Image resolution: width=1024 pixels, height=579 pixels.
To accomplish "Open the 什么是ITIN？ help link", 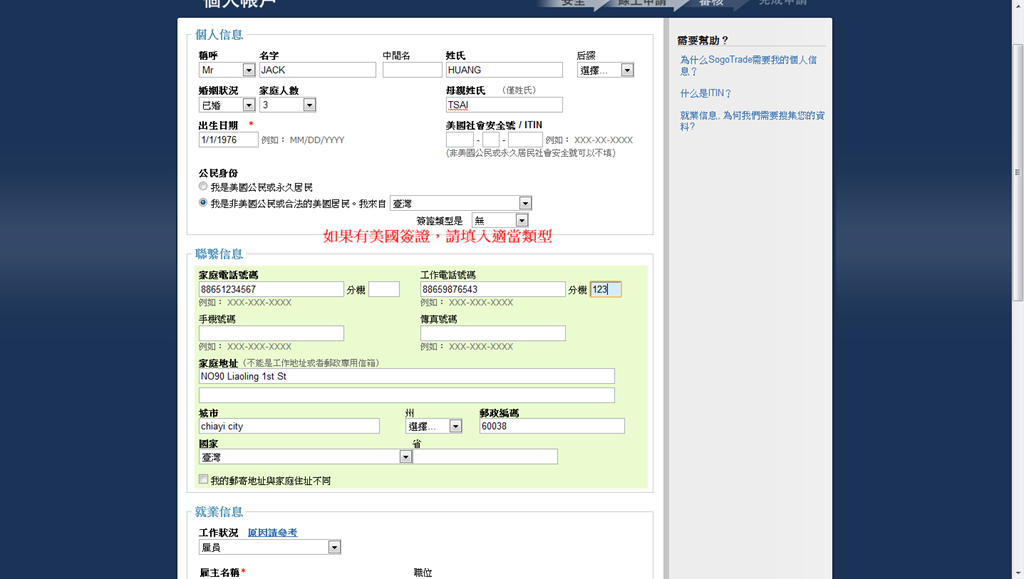I will click(705, 93).
